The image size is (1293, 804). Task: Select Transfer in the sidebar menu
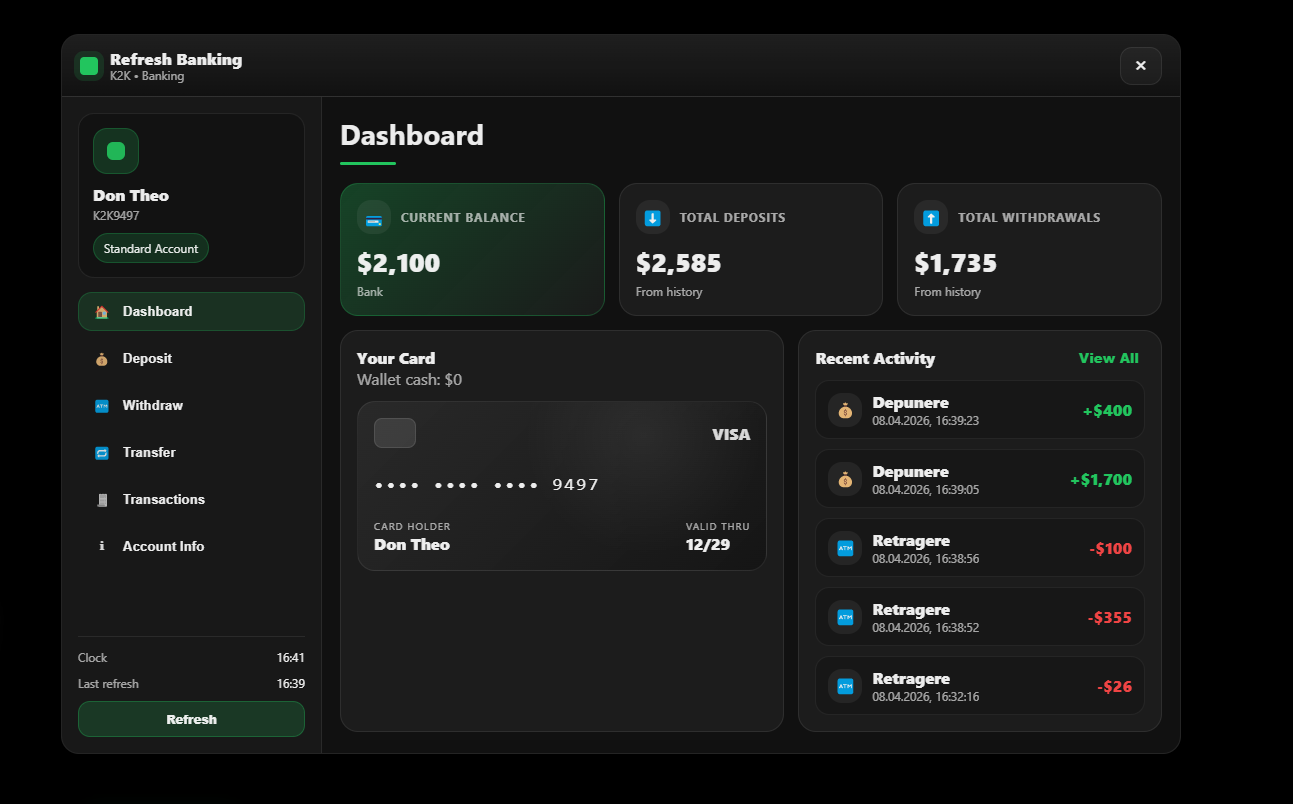[149, 453]
